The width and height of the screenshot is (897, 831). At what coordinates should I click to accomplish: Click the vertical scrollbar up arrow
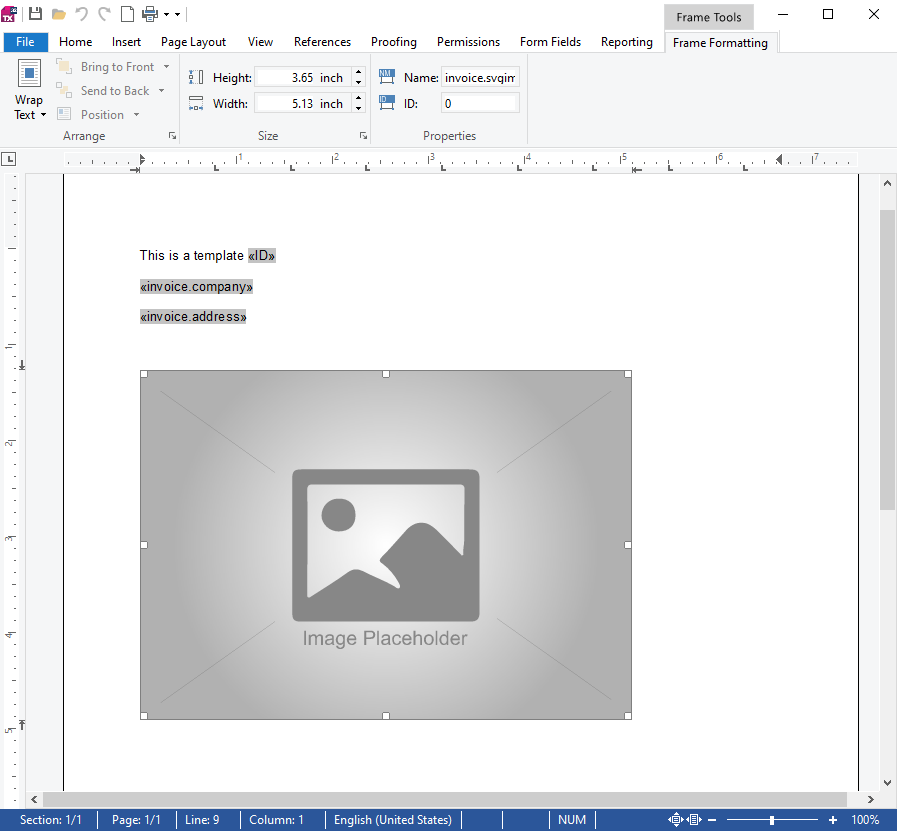pyautogui.click(x=887, y=184)
